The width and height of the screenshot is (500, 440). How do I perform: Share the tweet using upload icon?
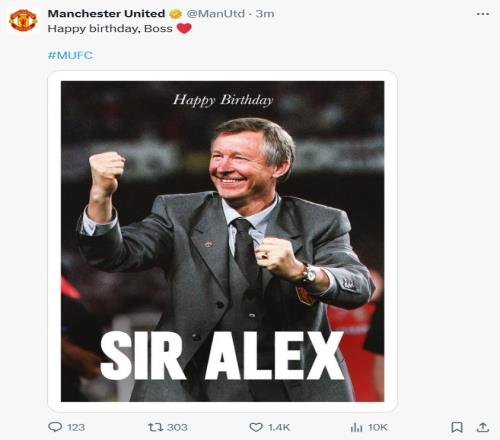(483, 427)
